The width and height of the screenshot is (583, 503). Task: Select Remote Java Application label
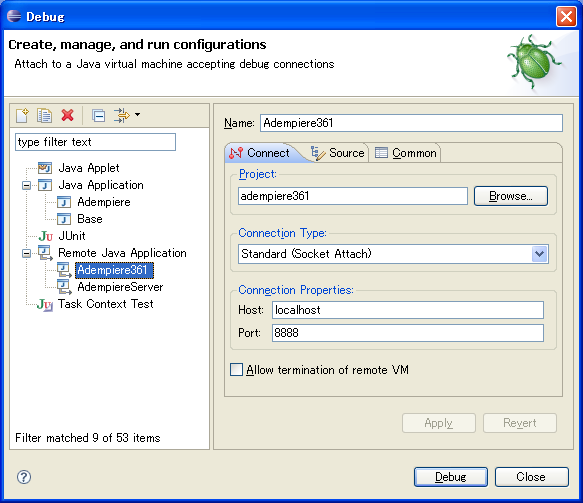coord(122,253)
